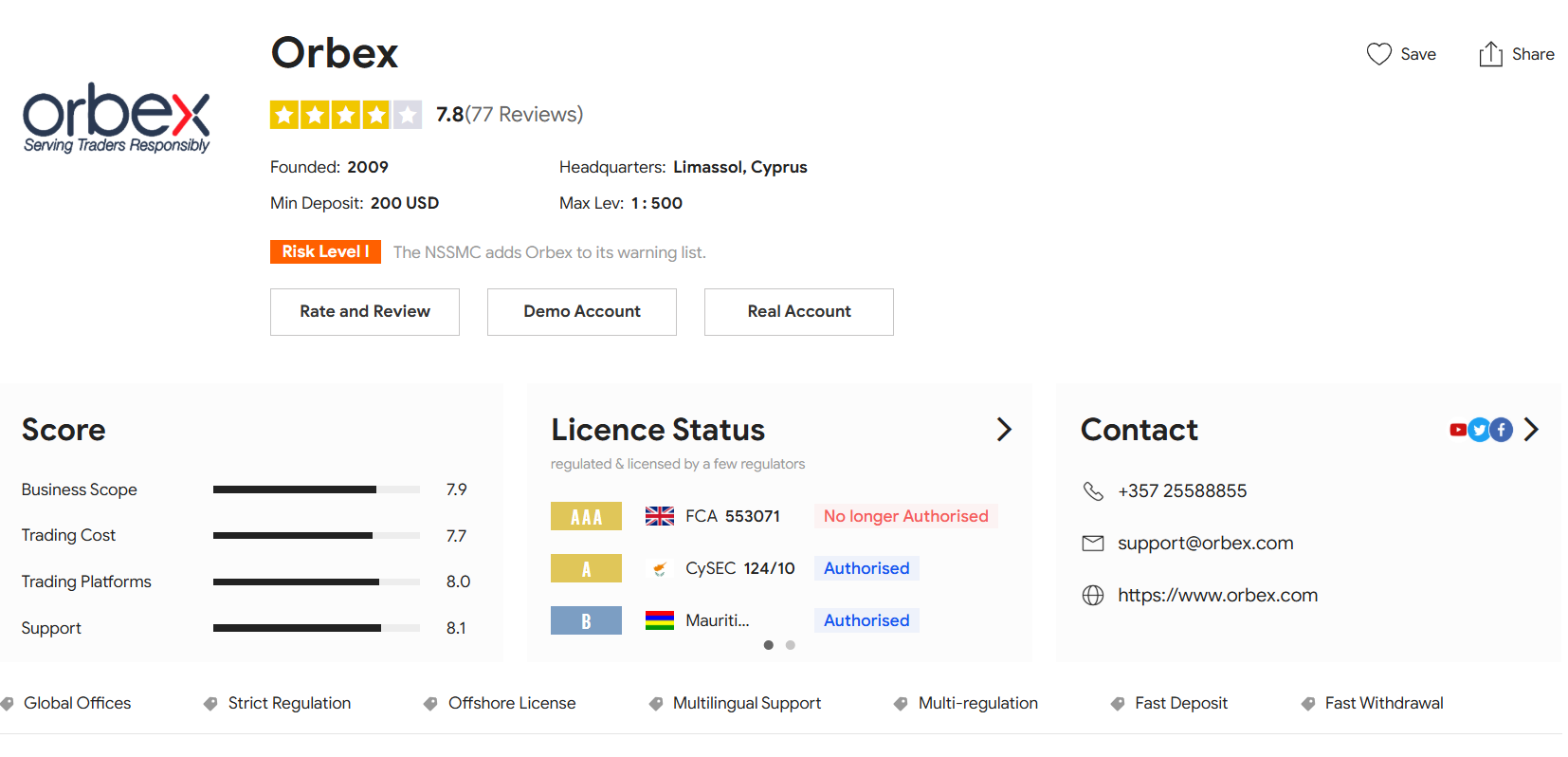Click the support@orbex.com email address
The width and height of the screenshot is (1568, 757).
[x=1205, y=544]
